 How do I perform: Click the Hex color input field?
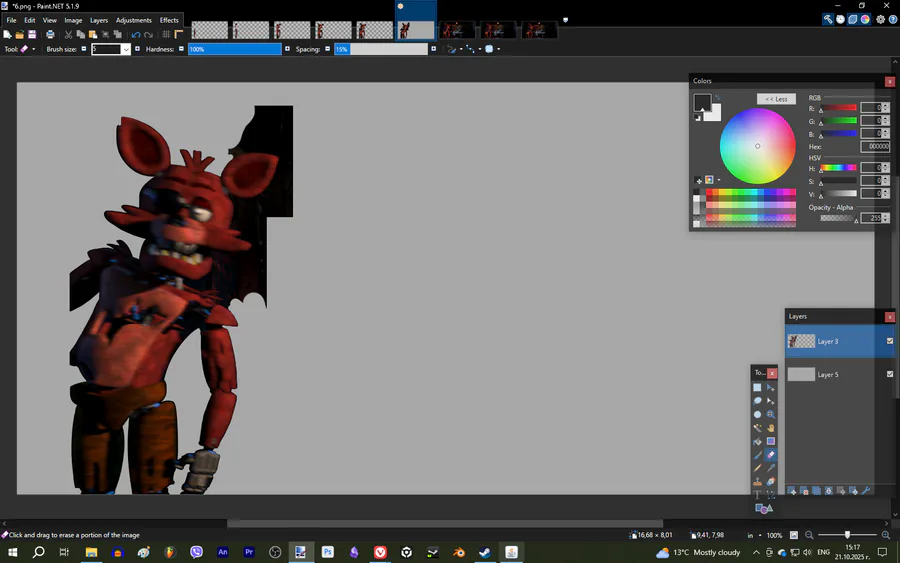coord(875,146)
